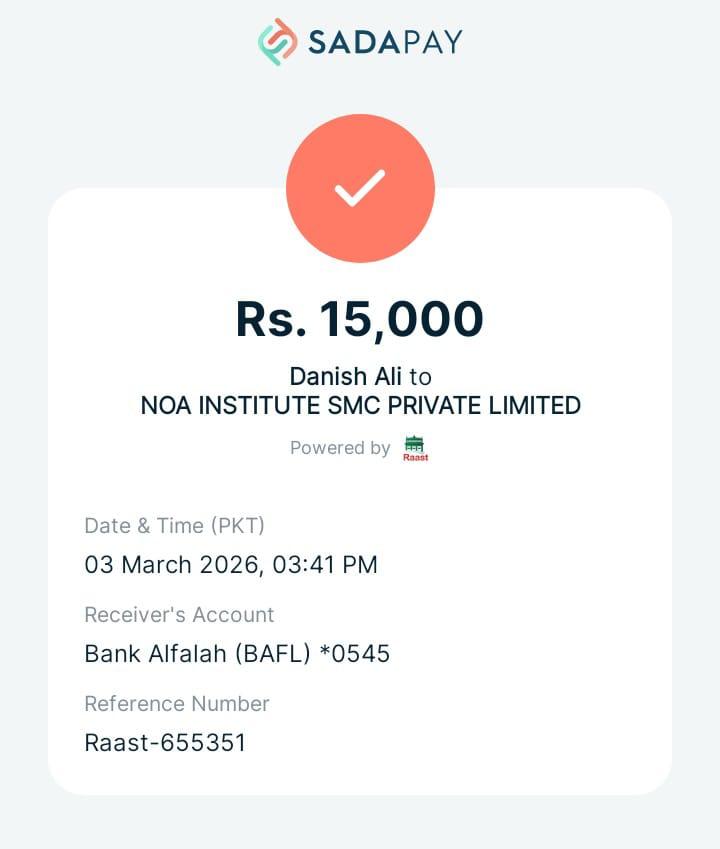Click the Receiver's Account label
Image resolution: width=720 pixels, height=849 pixels.
tap(179, 614)
